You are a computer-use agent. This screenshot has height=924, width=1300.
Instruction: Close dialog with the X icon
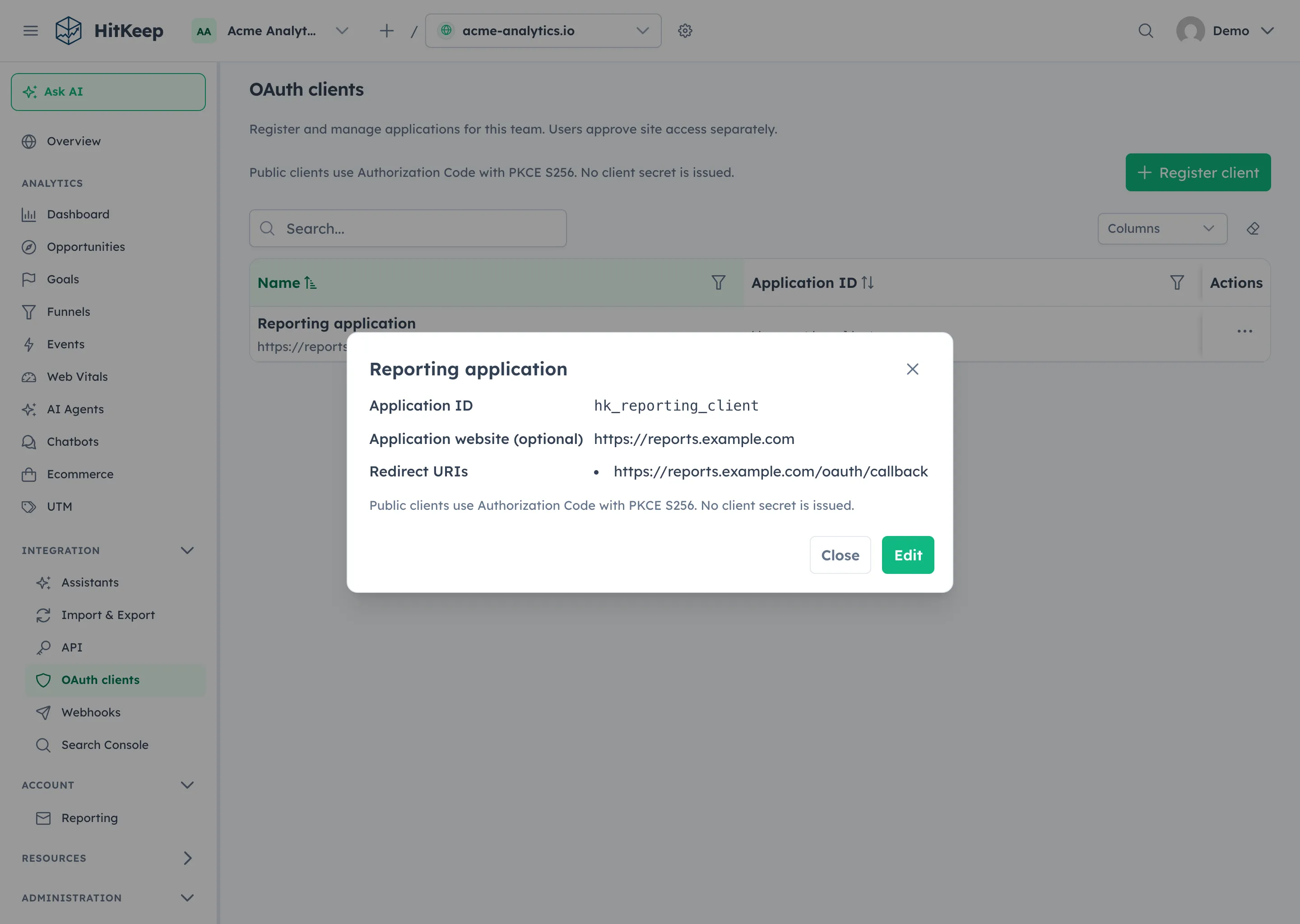click(912, 369)
